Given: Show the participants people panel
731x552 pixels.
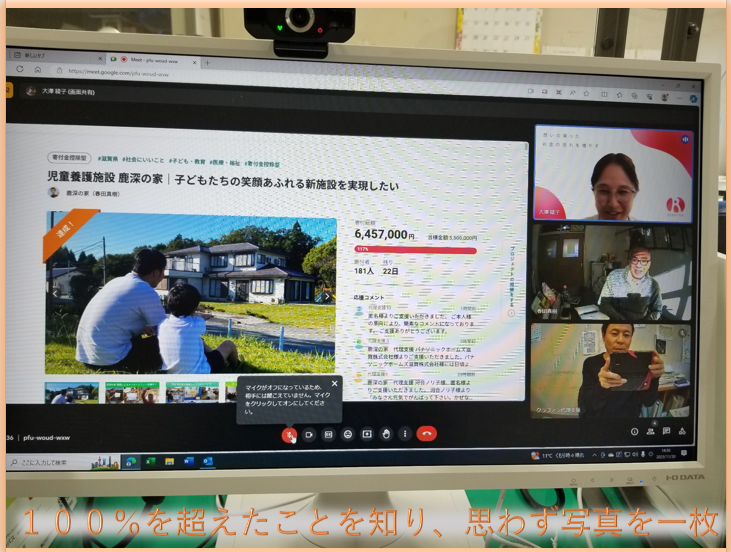Looking at the screenshot, I should 650,432.
